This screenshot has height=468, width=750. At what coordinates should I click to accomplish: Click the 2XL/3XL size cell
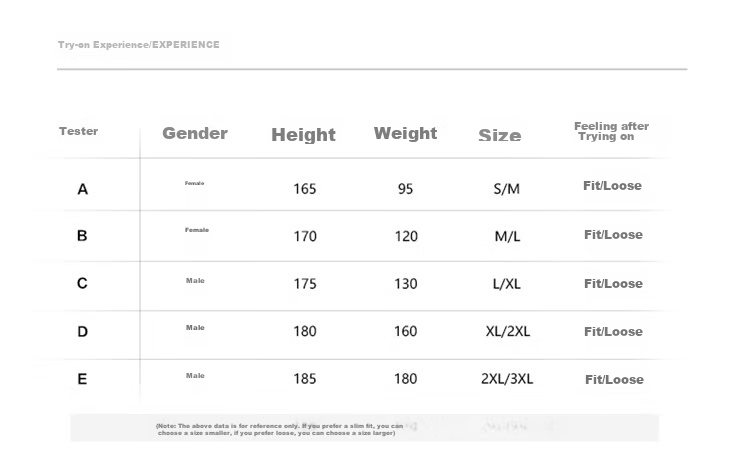[x=507, y=379]
